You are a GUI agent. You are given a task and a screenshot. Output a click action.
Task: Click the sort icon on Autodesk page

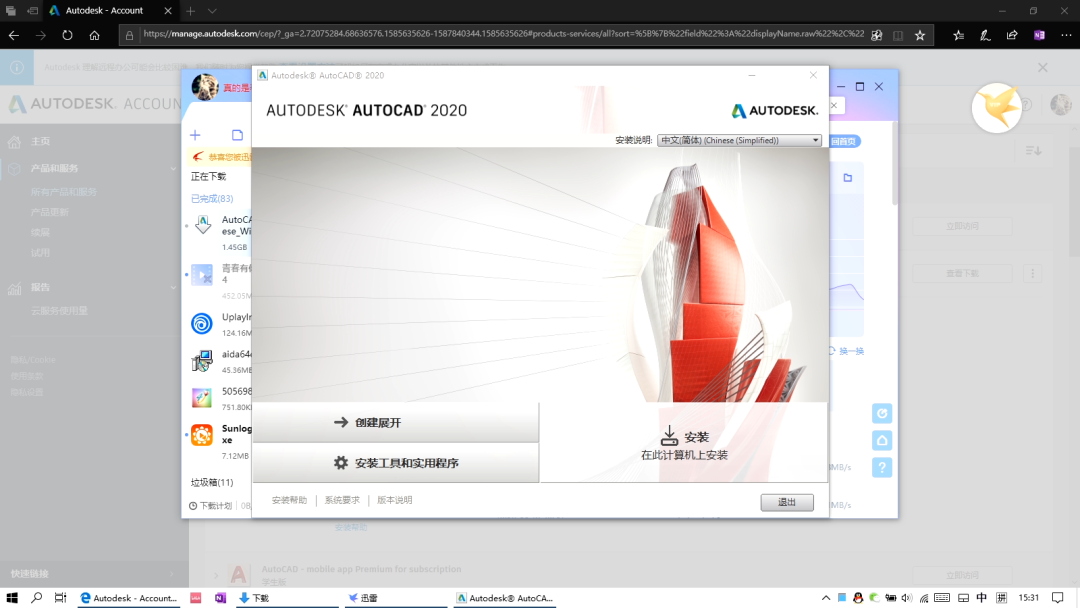tap(1033, 150)
